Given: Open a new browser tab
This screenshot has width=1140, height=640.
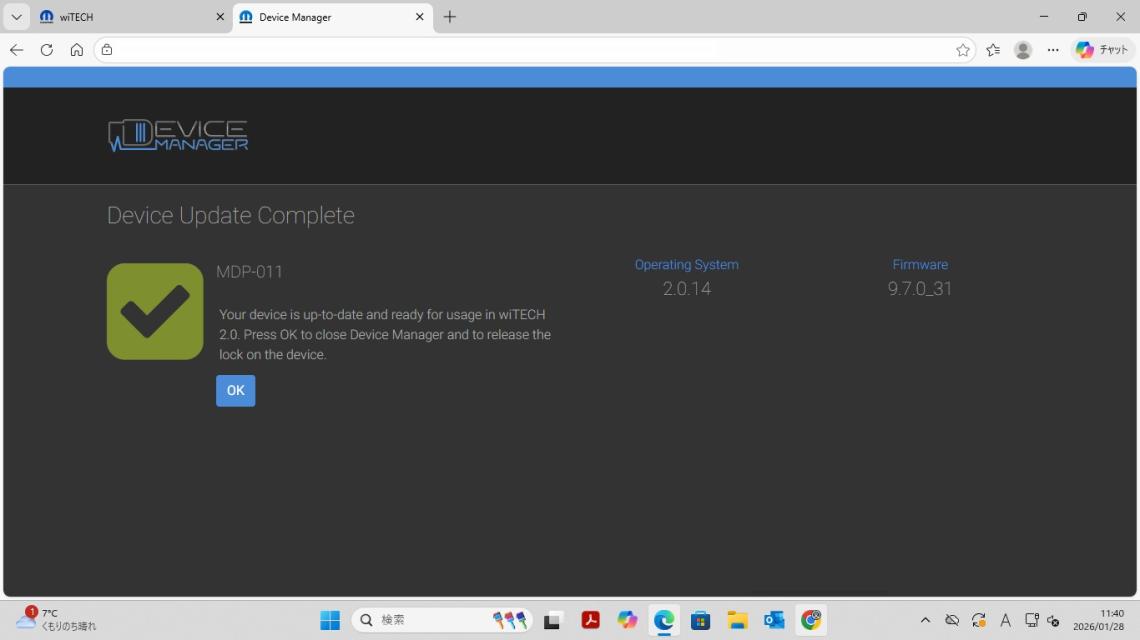Looking at the screenshot, I should point(450,17).
